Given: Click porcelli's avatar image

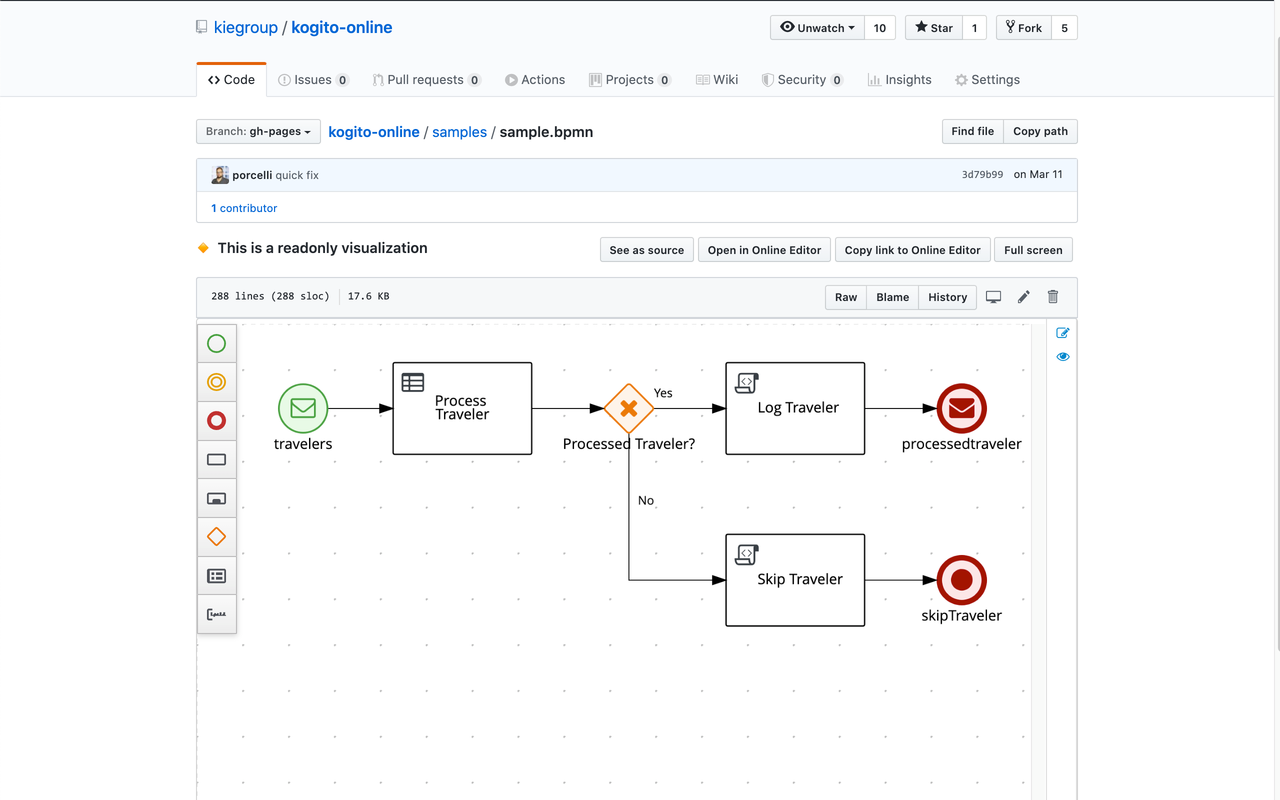Looking at the screenshot, I should pos(220,175).
